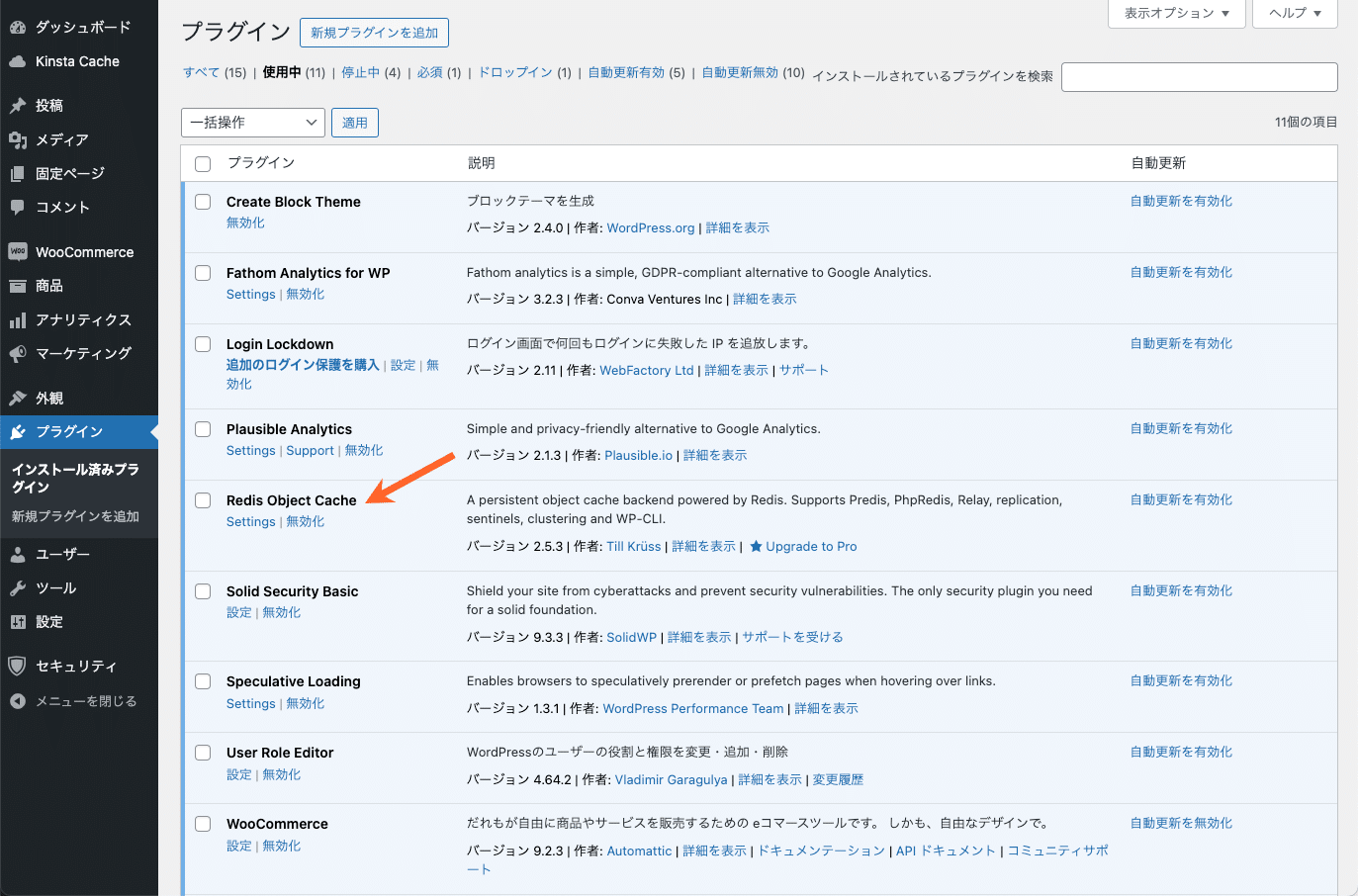
Task: Click the 固定ページ pages icon
Action: [18, 173]
